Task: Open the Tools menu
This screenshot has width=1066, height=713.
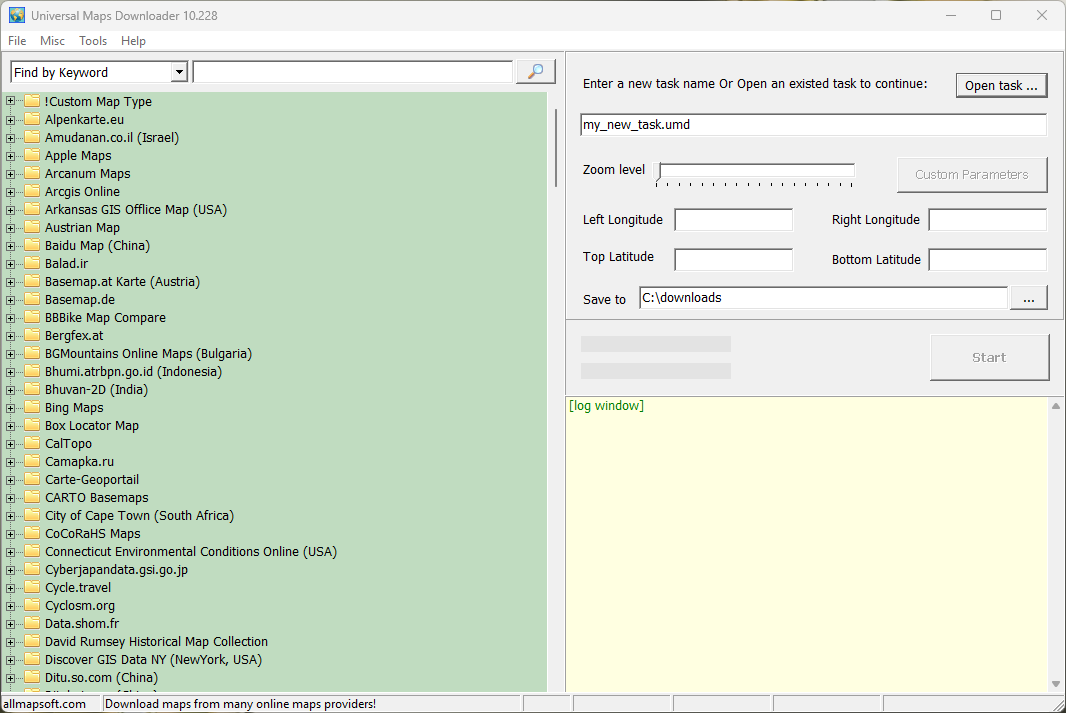Action: 93,41
